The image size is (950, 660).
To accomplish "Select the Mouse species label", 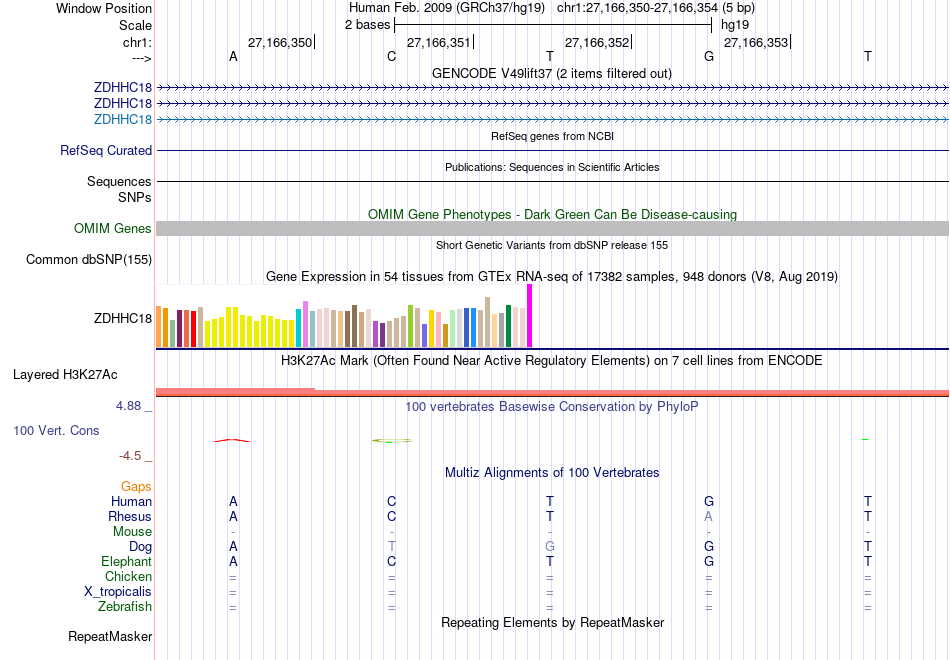I will (x=132, y=532).
